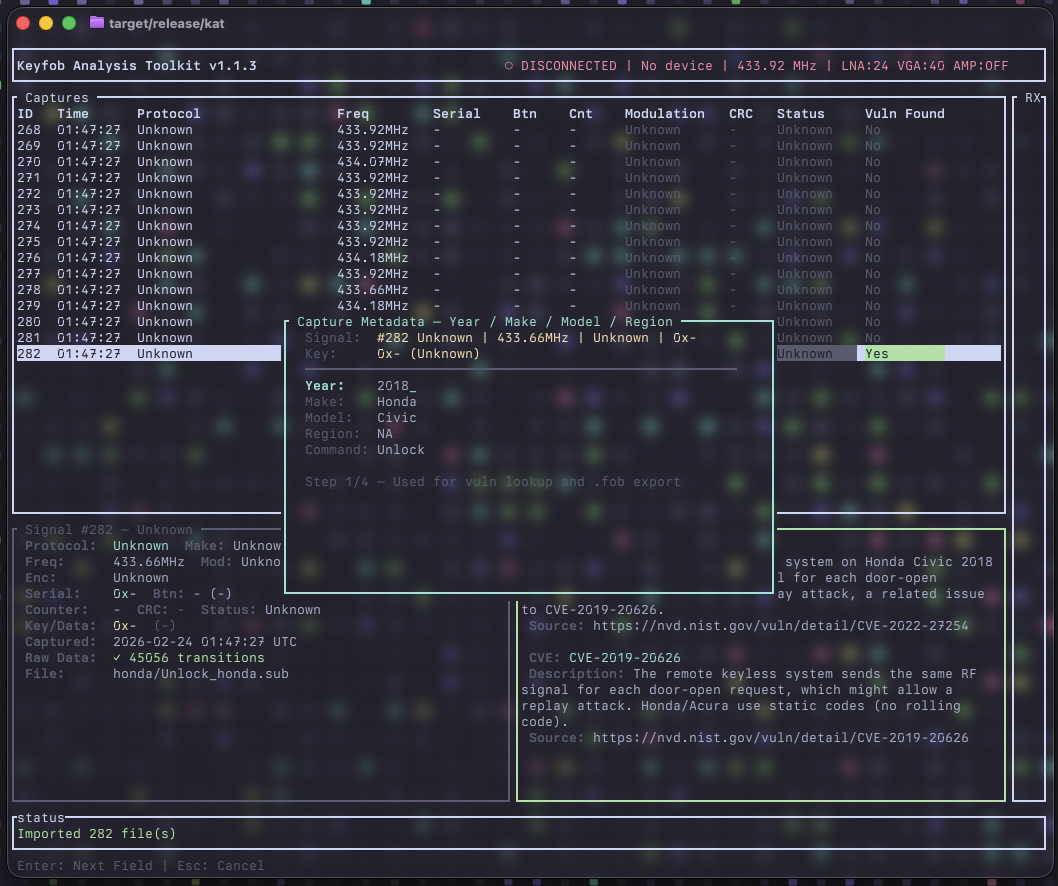Image resolution: width=1058 pixels, height=886 pixels.
Task: Click the RX panel label
Action: pyautogui.click(x=1032, y=98)
